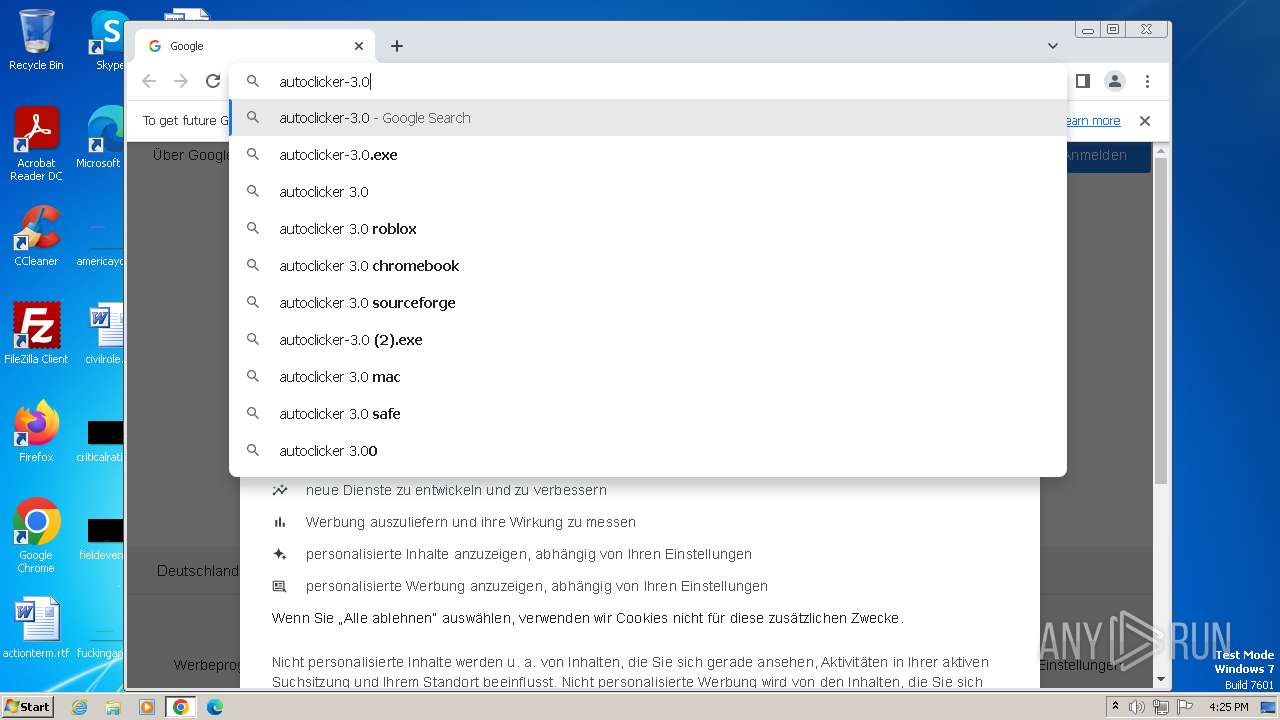This screenshot has width=1280, height=720.
Task: Open Chrome three-dot menu
Action: pyautogui.click(x=1147, y=81)
